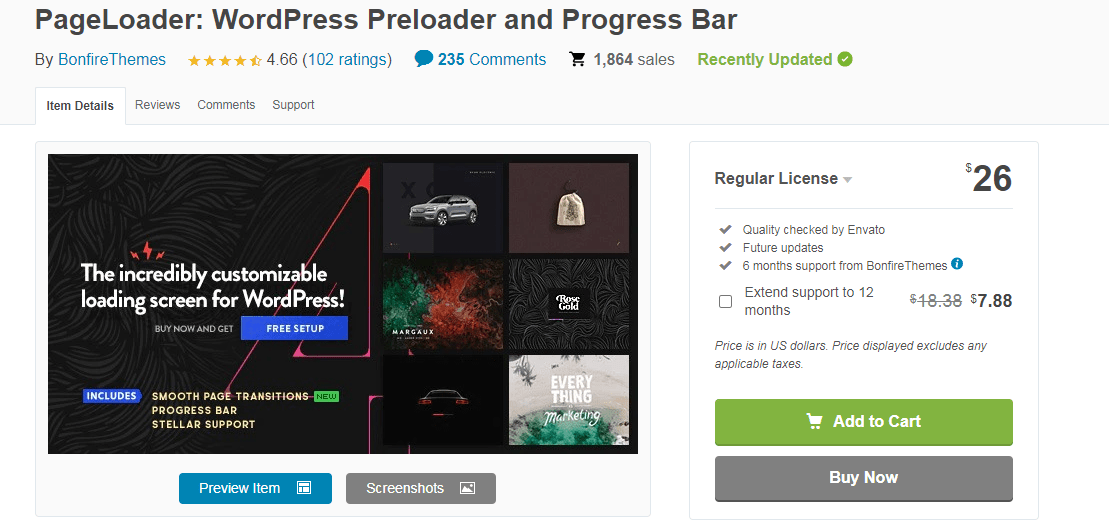Image resolution: width=1109 pixels, height=525 pixels.
Task: Click the blue FREE SETUP banner button
Action: pyautogui.click(x=295, y=328)
